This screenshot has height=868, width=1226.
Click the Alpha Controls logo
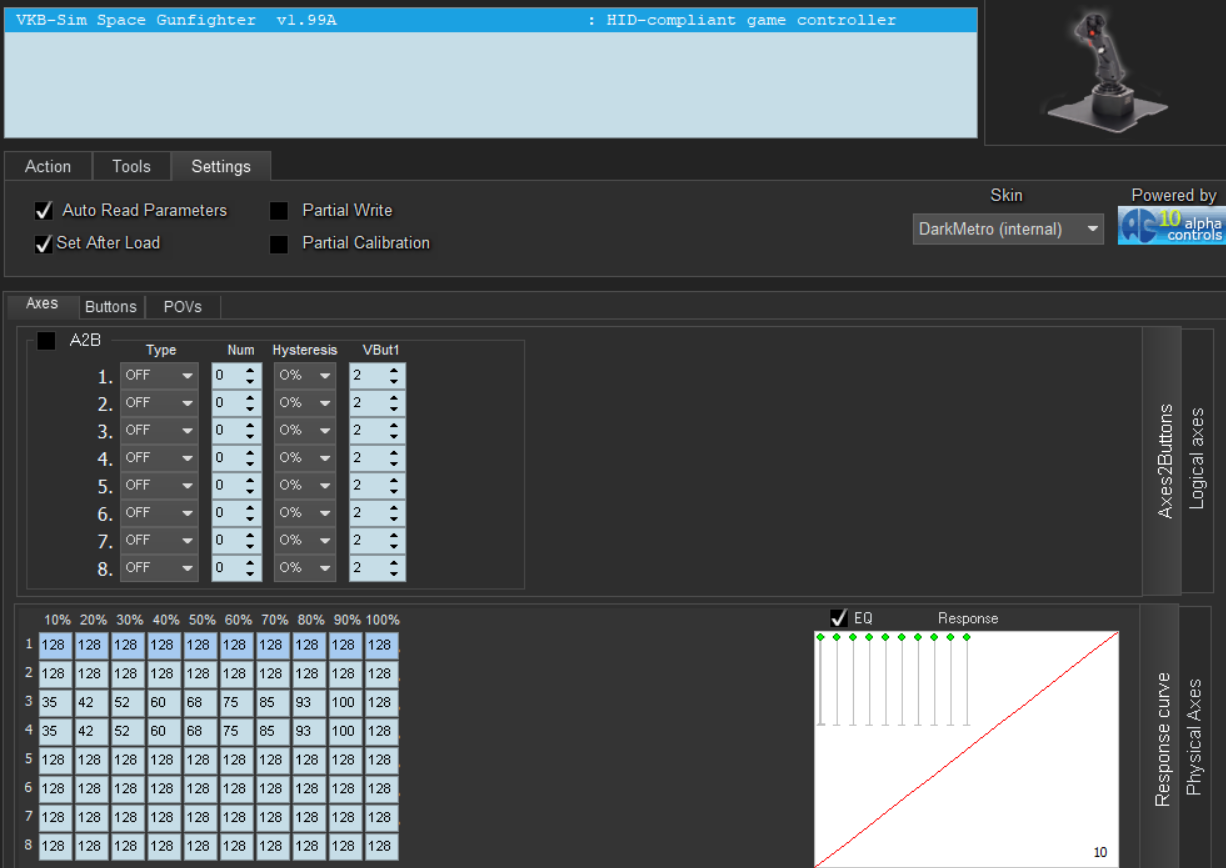tap(1170, 227)
